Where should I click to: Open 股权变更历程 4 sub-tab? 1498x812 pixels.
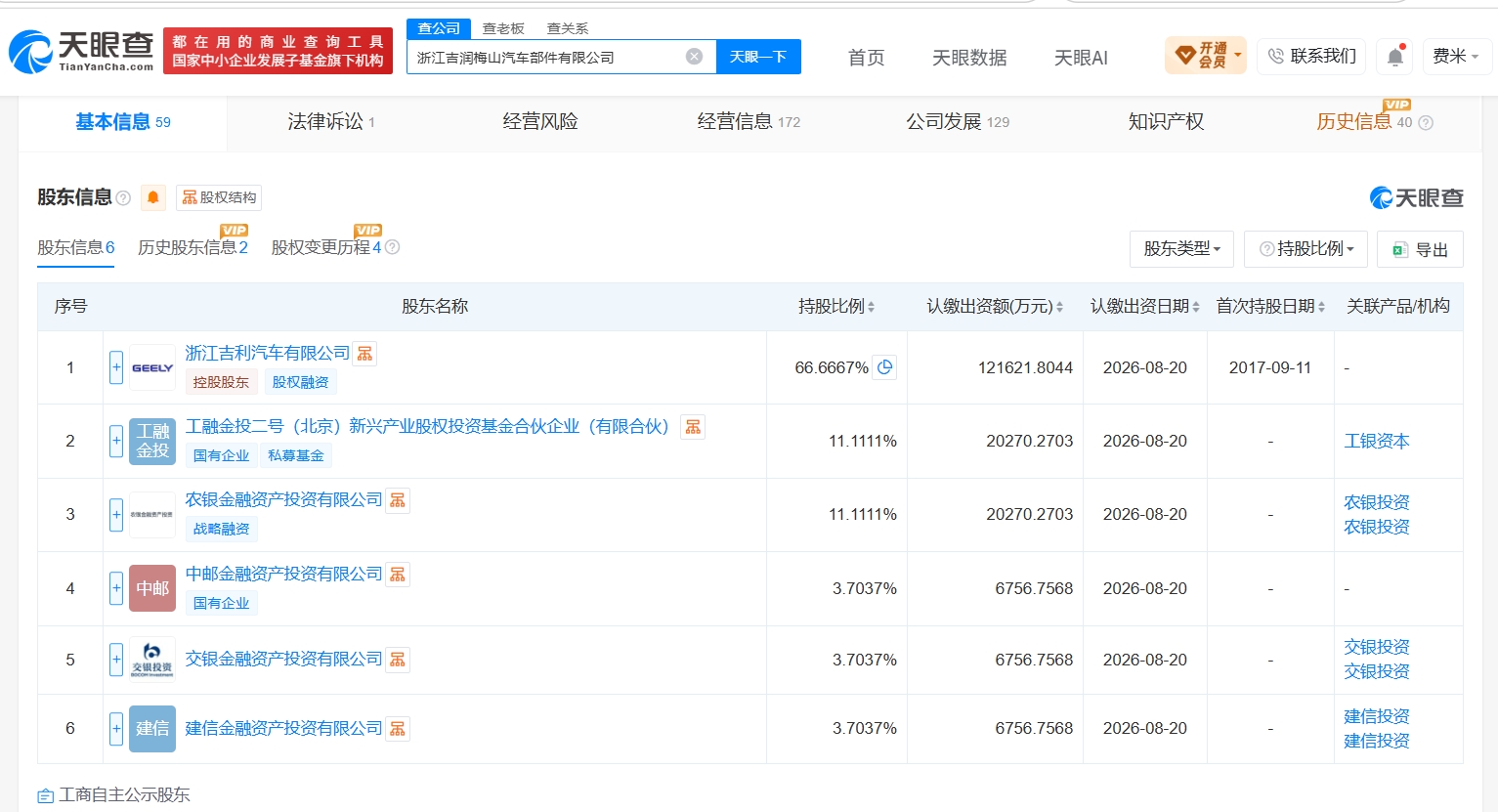326,247
